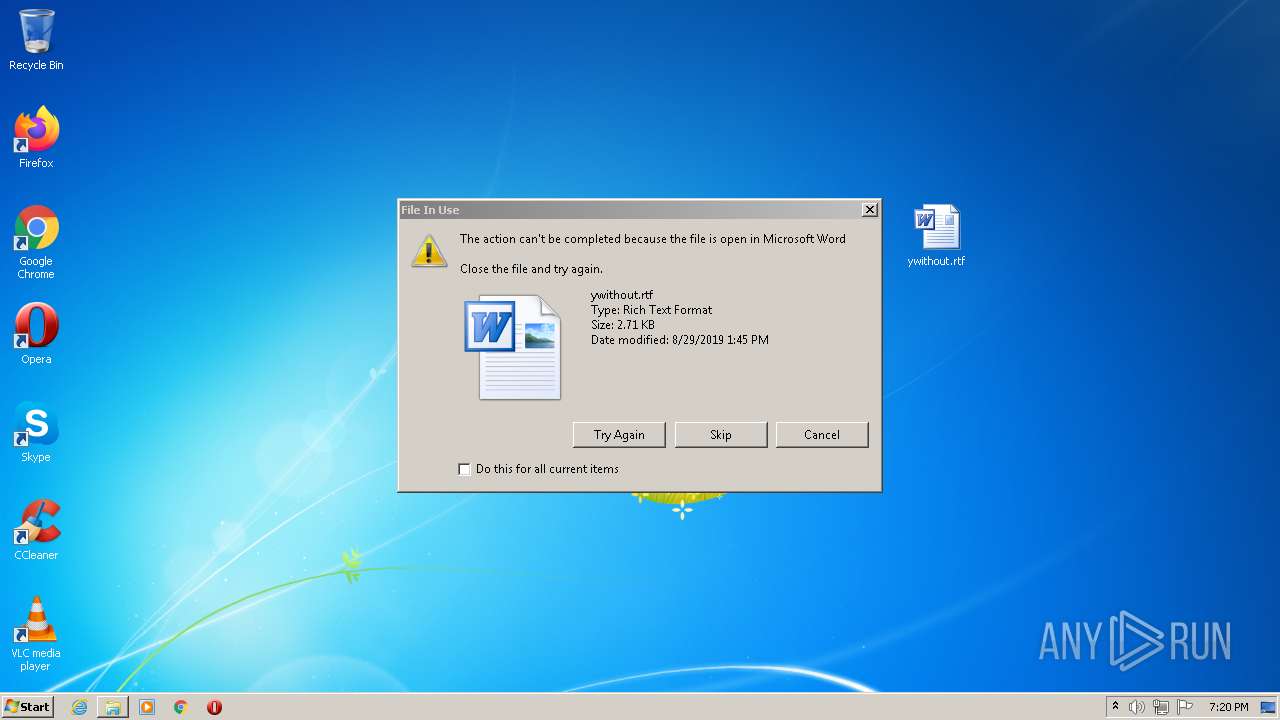The height and width of the screenshot is (720, 1280).
Task: Open the Recycle Bin desktop icon
Action: tap(36, 40)
